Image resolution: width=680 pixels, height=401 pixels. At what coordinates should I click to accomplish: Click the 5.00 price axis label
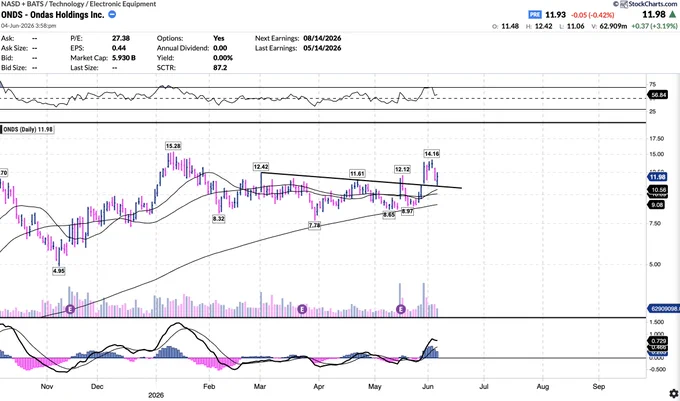pyautogui.click(x=657, y=264)
